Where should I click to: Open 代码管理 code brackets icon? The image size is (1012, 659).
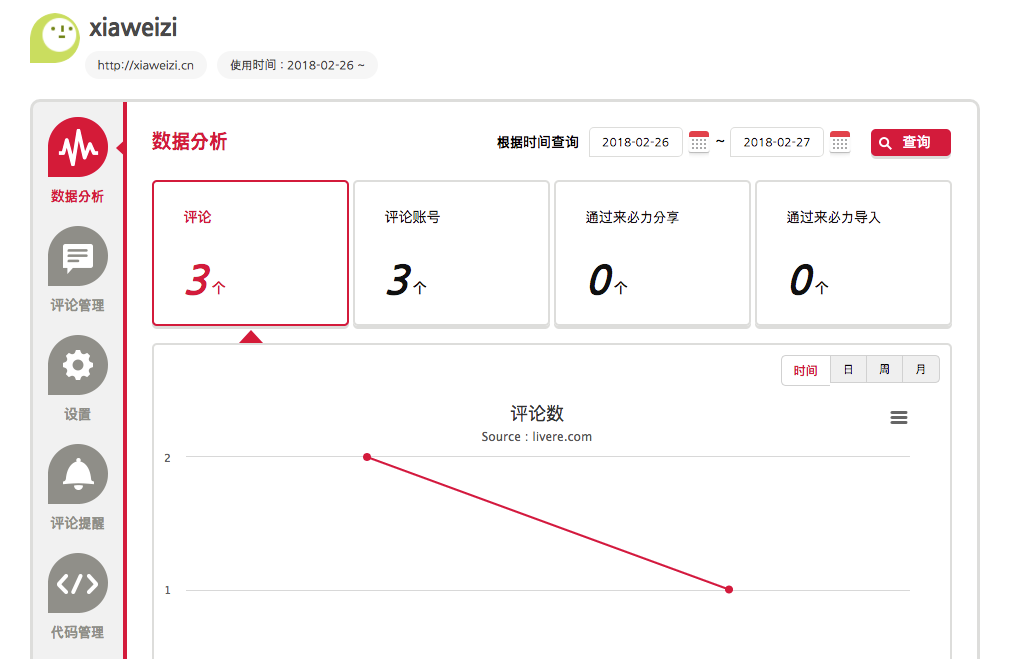click(x=77, y=583)
